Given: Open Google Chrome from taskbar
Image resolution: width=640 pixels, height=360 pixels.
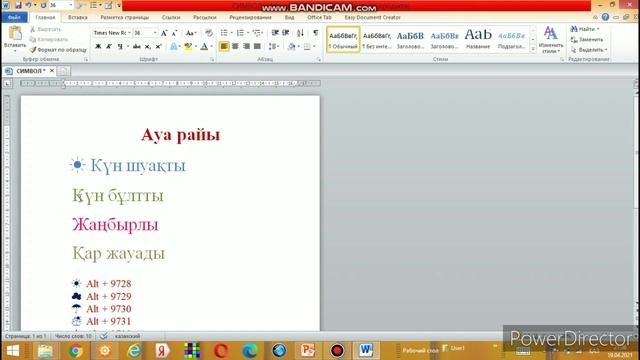Looking at the screenshot, I should pos(75,351).
